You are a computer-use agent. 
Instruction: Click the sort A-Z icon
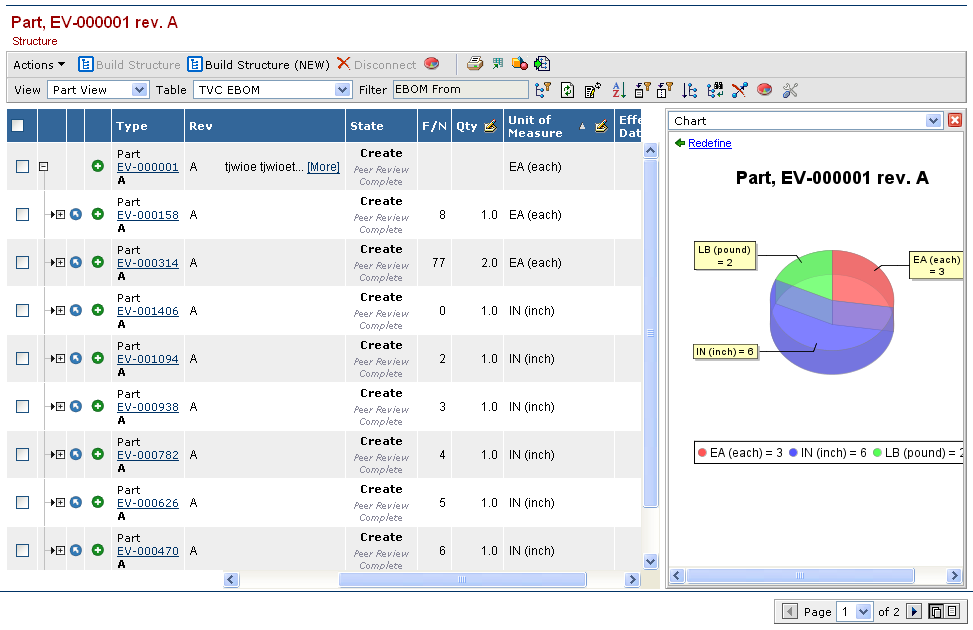[618, 90]
